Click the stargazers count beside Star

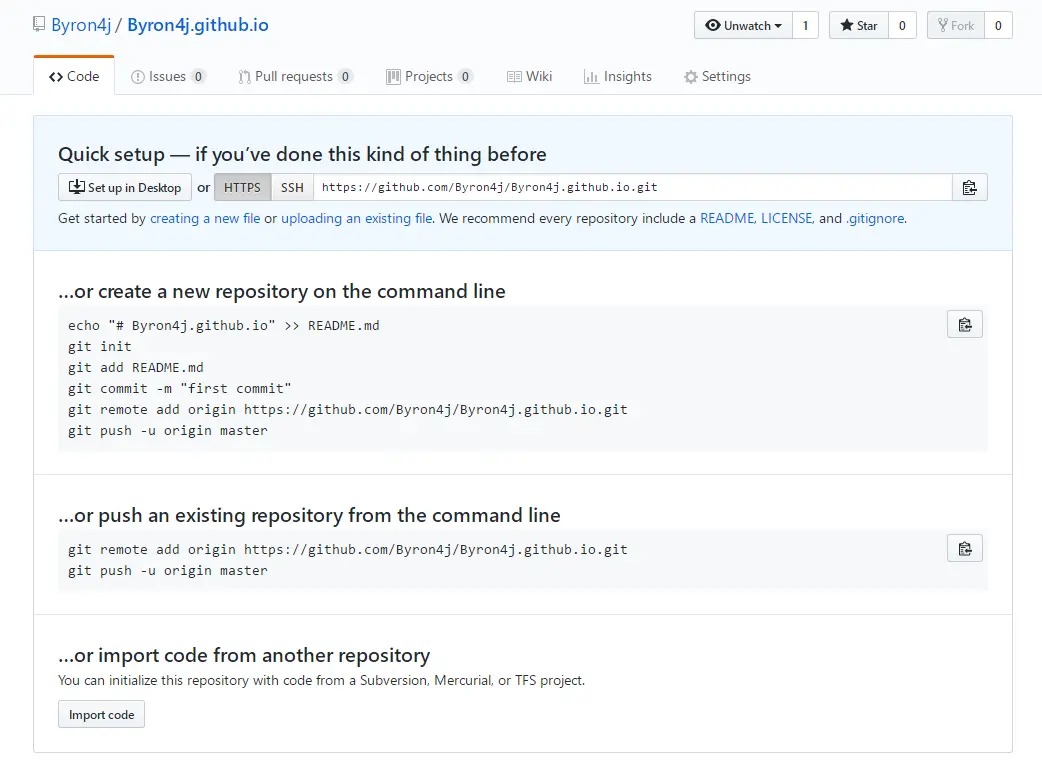902,25
